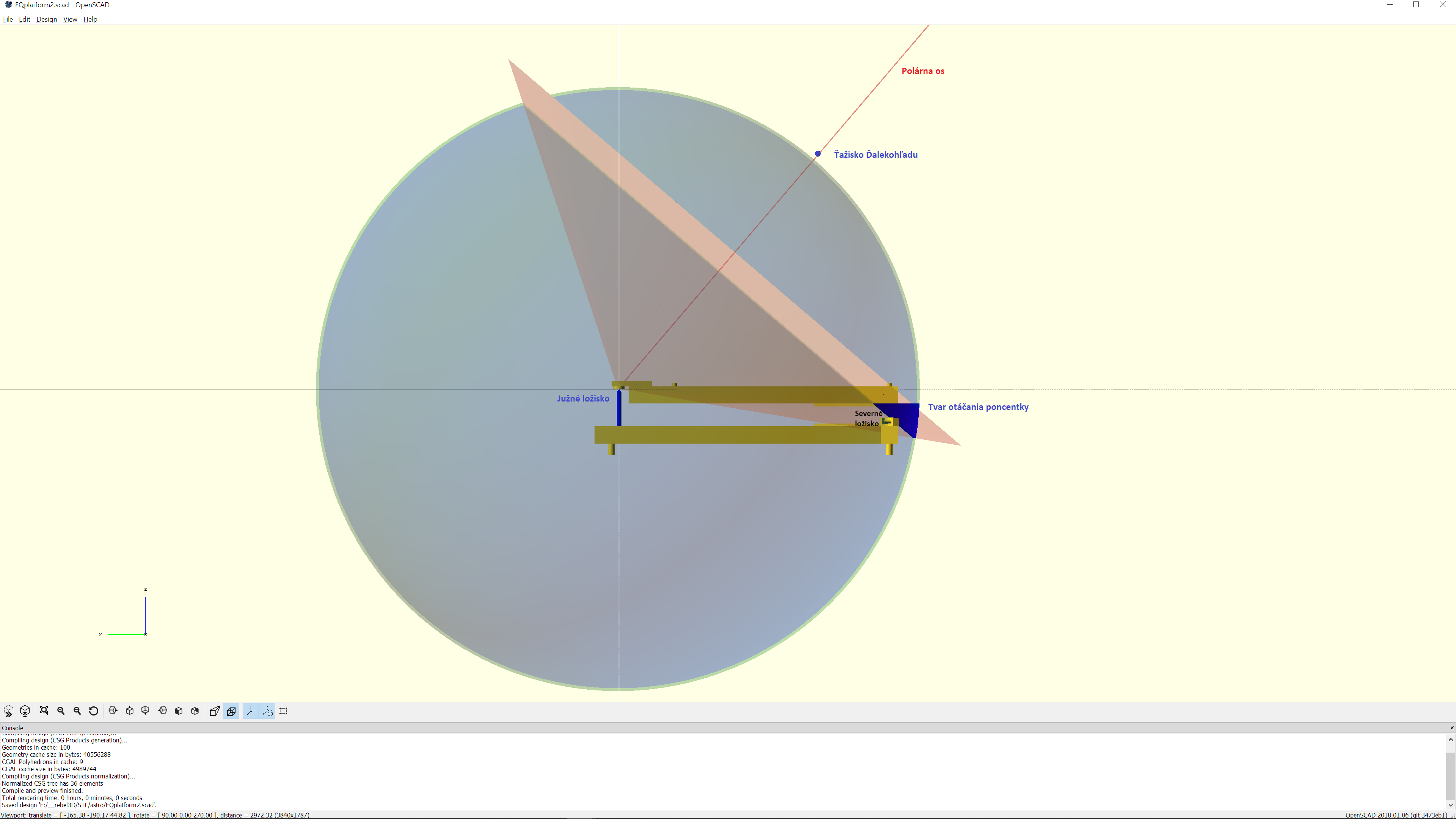Click 'Total rendering time' console line
Viewport: 1456px width, 819px height.
click(x=72, y=798)
